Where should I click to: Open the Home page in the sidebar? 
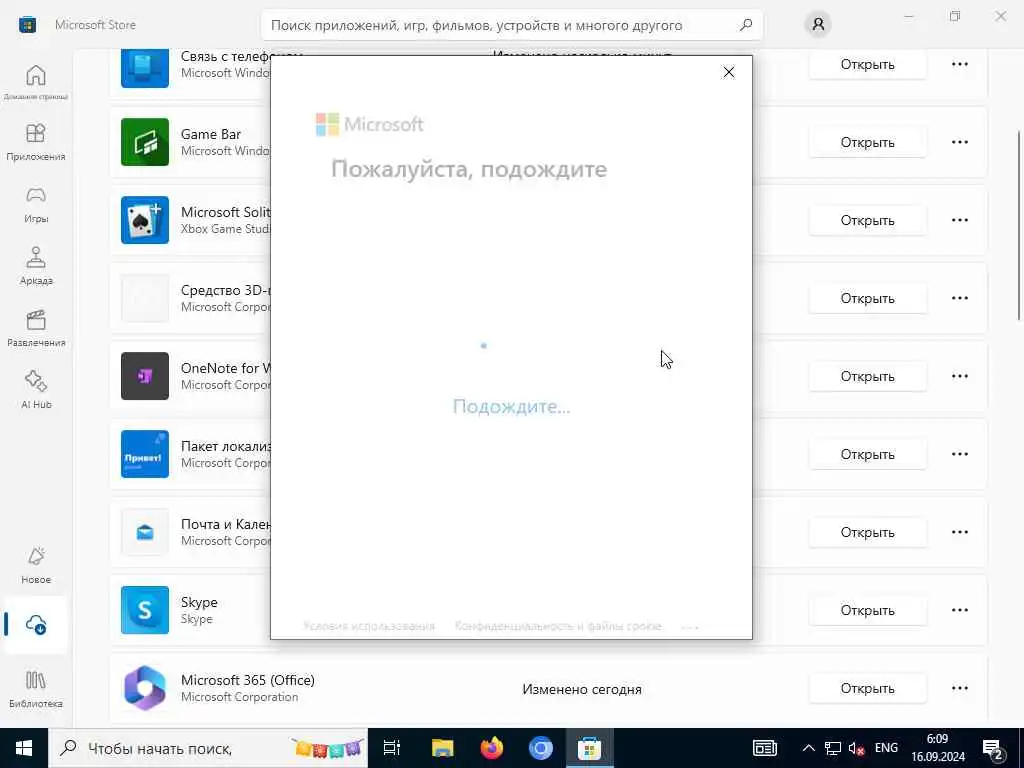coord(36,82)
